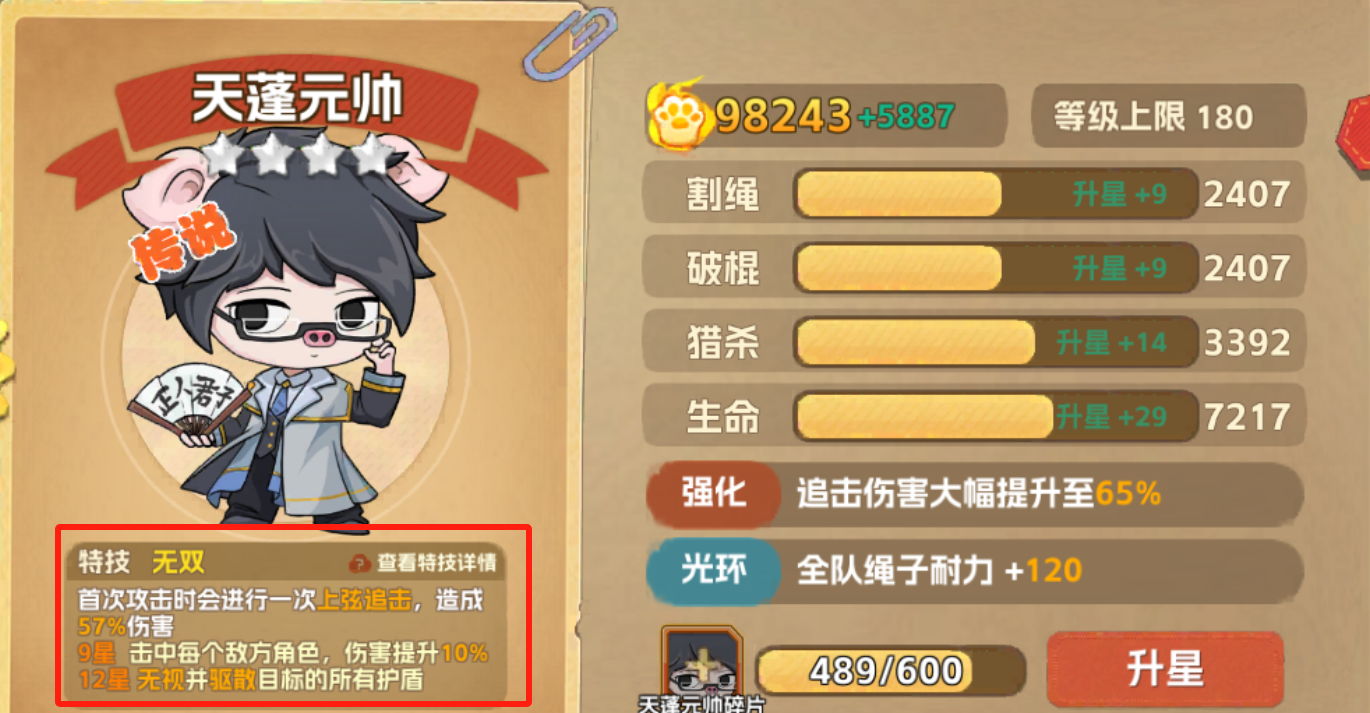Click the four-star rating row

click(298, 155)
